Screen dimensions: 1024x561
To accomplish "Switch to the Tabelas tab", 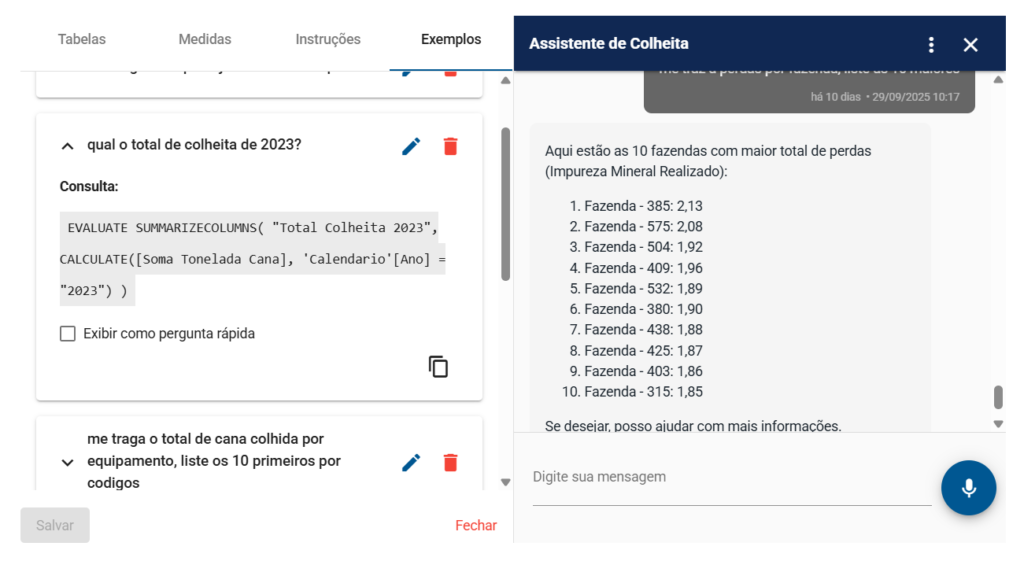I will tap(82, 40).
